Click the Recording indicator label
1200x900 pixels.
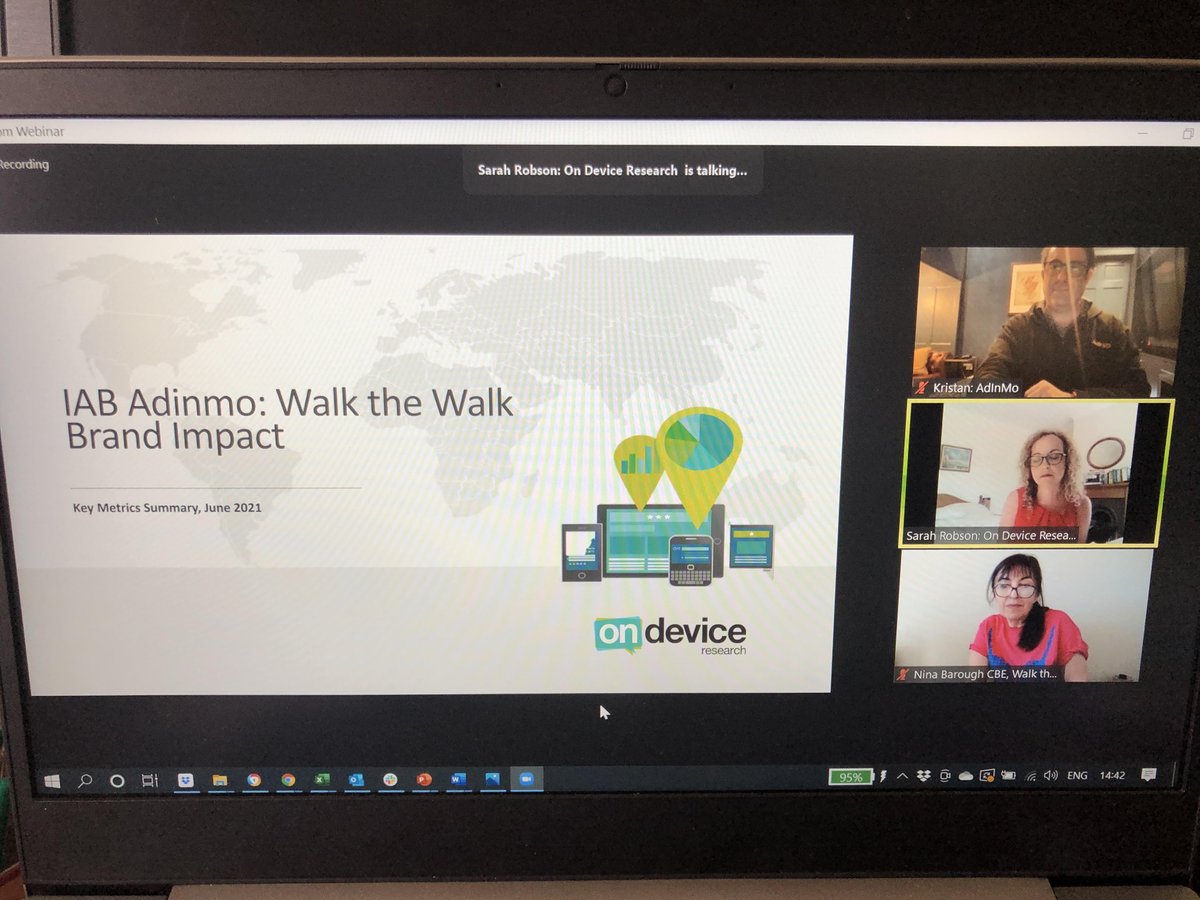(x=24, y=164)
